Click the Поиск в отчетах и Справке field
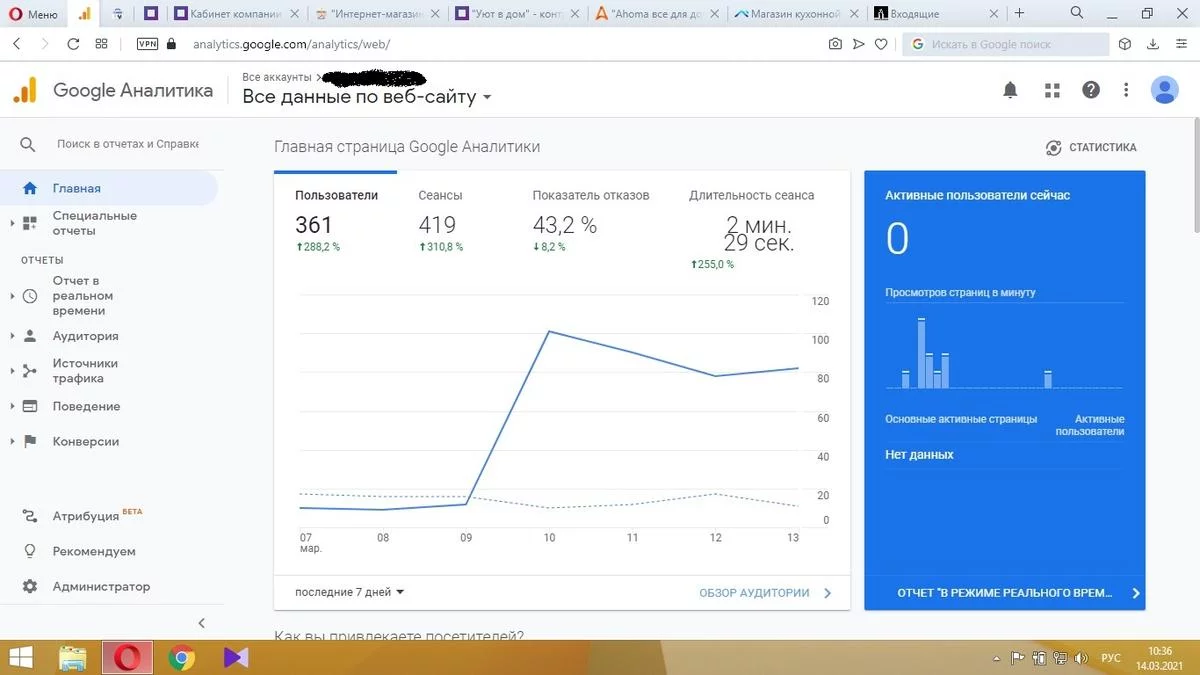The height and width of the screenshot is (675, 1200). click(128, 144)
